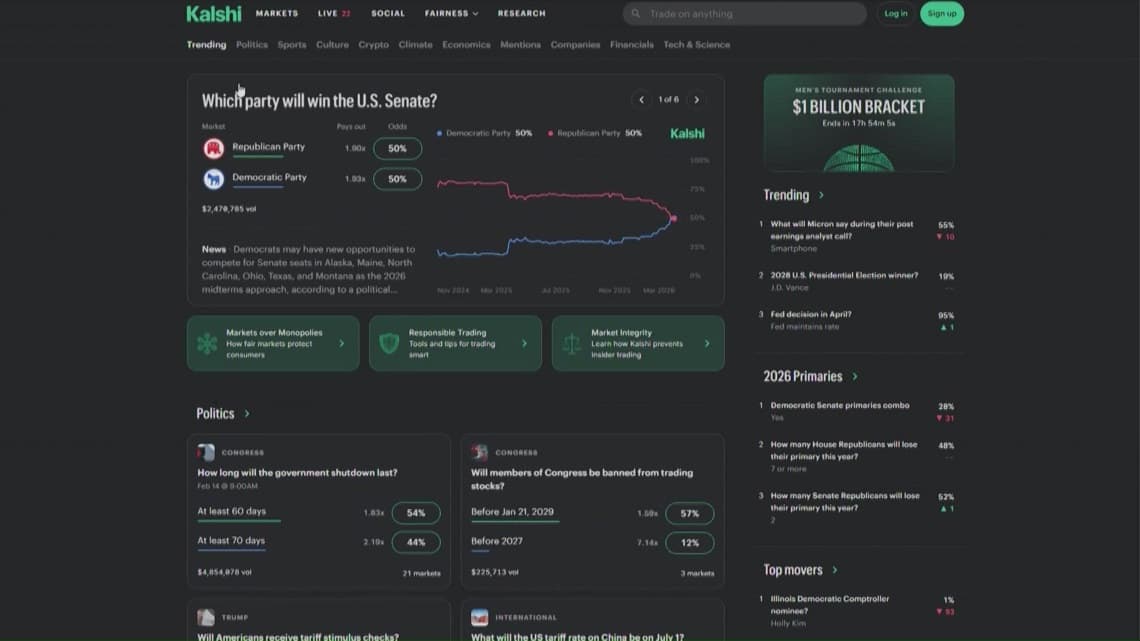Screen dimensions: 1140x641
Task: Open the Trending section chevron
Action: tap(822, 195)
